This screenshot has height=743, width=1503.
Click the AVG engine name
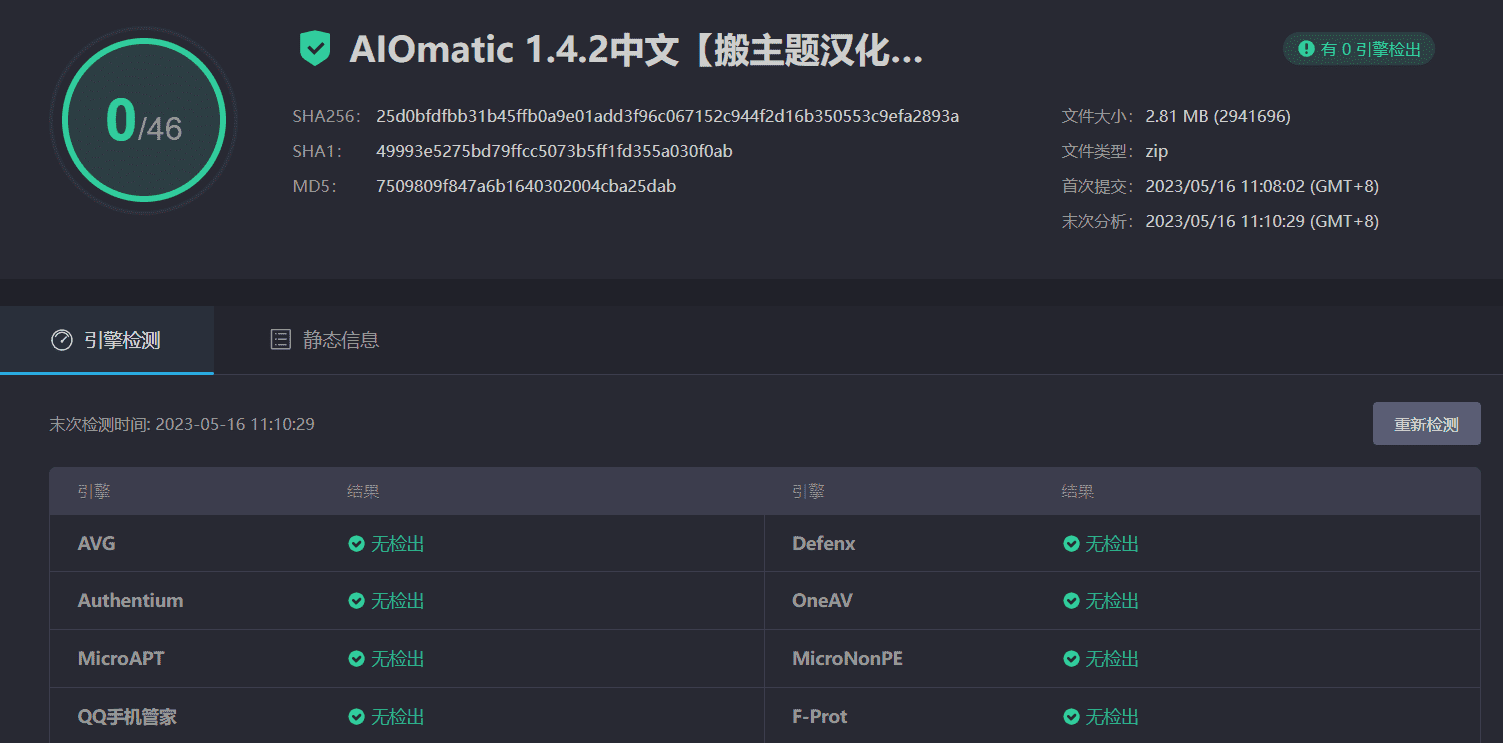pyautogui.click(x=97, y=544)
